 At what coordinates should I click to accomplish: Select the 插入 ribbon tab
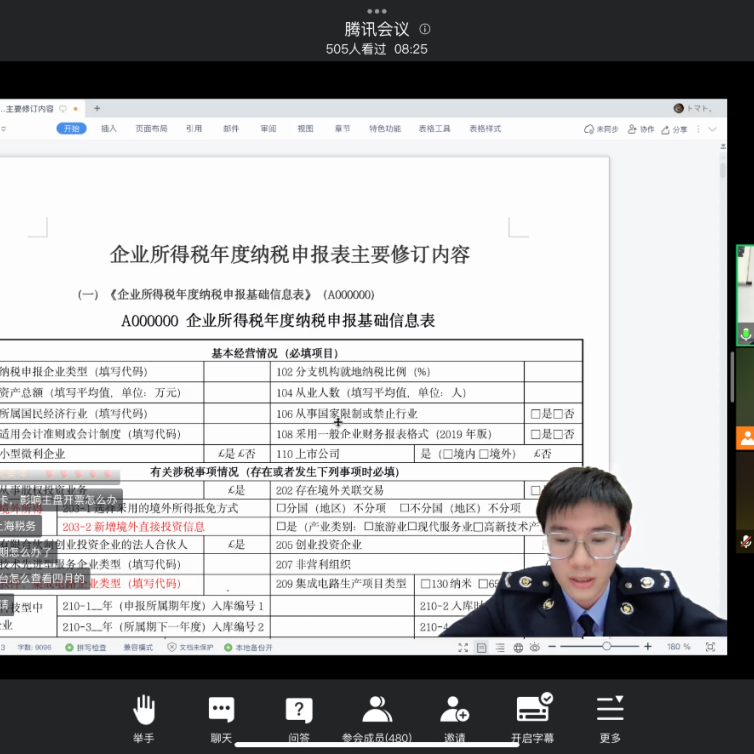(x=109, y=128)
